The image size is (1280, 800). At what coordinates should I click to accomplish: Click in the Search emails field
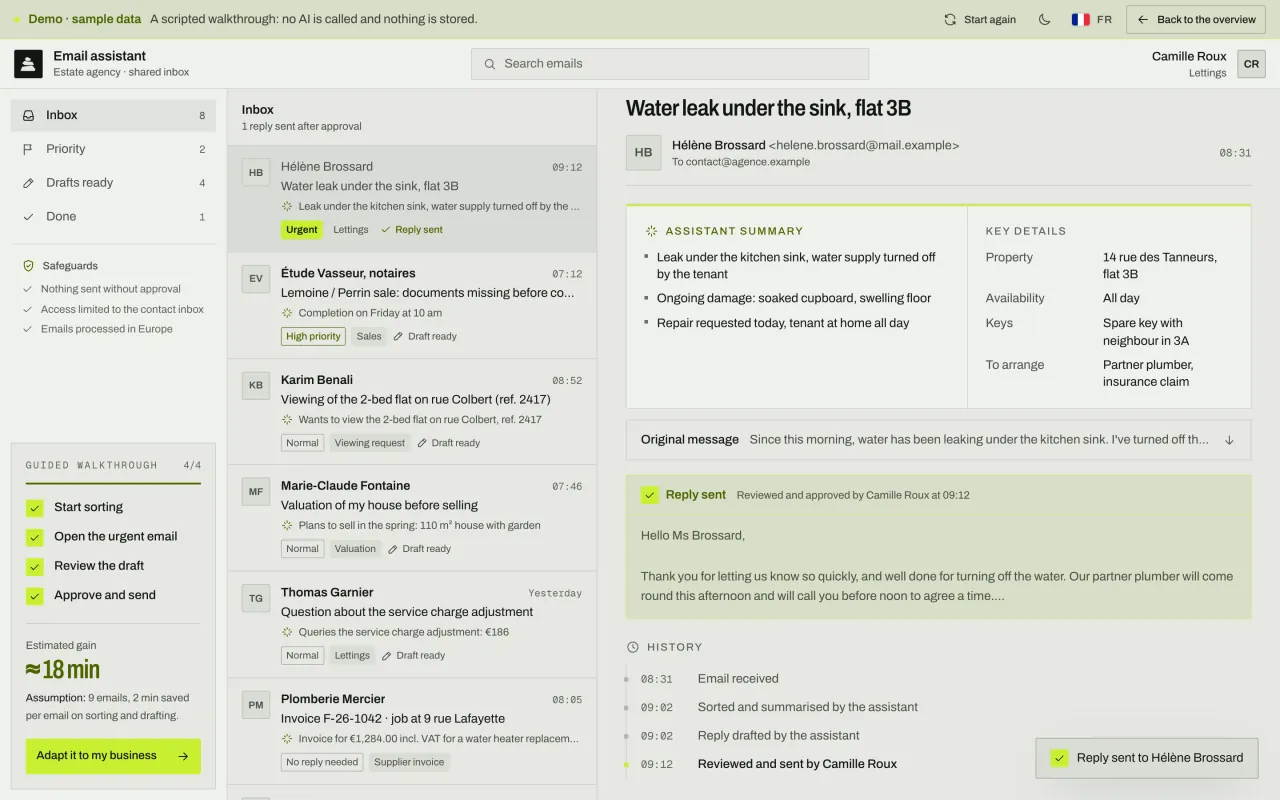point(670,64)
